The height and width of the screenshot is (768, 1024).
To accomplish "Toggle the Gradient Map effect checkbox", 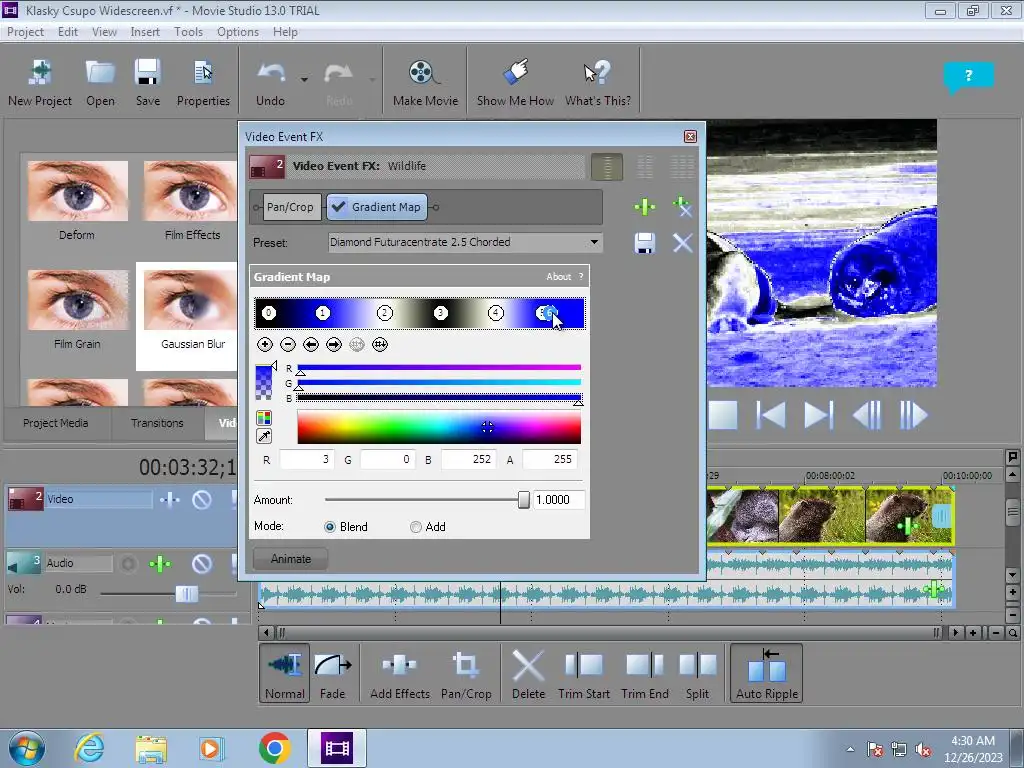I will (338, 207).
